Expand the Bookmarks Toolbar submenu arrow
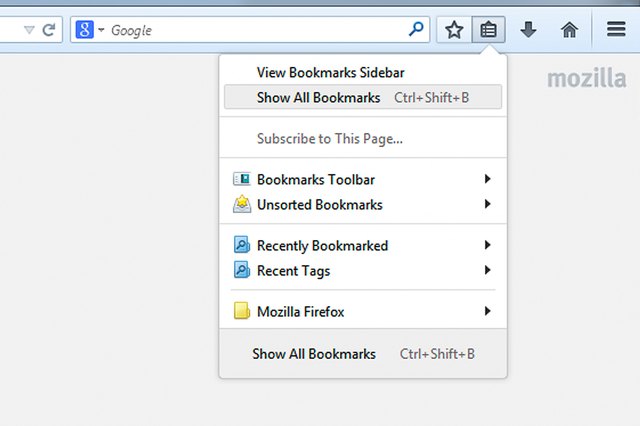The width and height of the screenshot is (640, 426). 487,179
